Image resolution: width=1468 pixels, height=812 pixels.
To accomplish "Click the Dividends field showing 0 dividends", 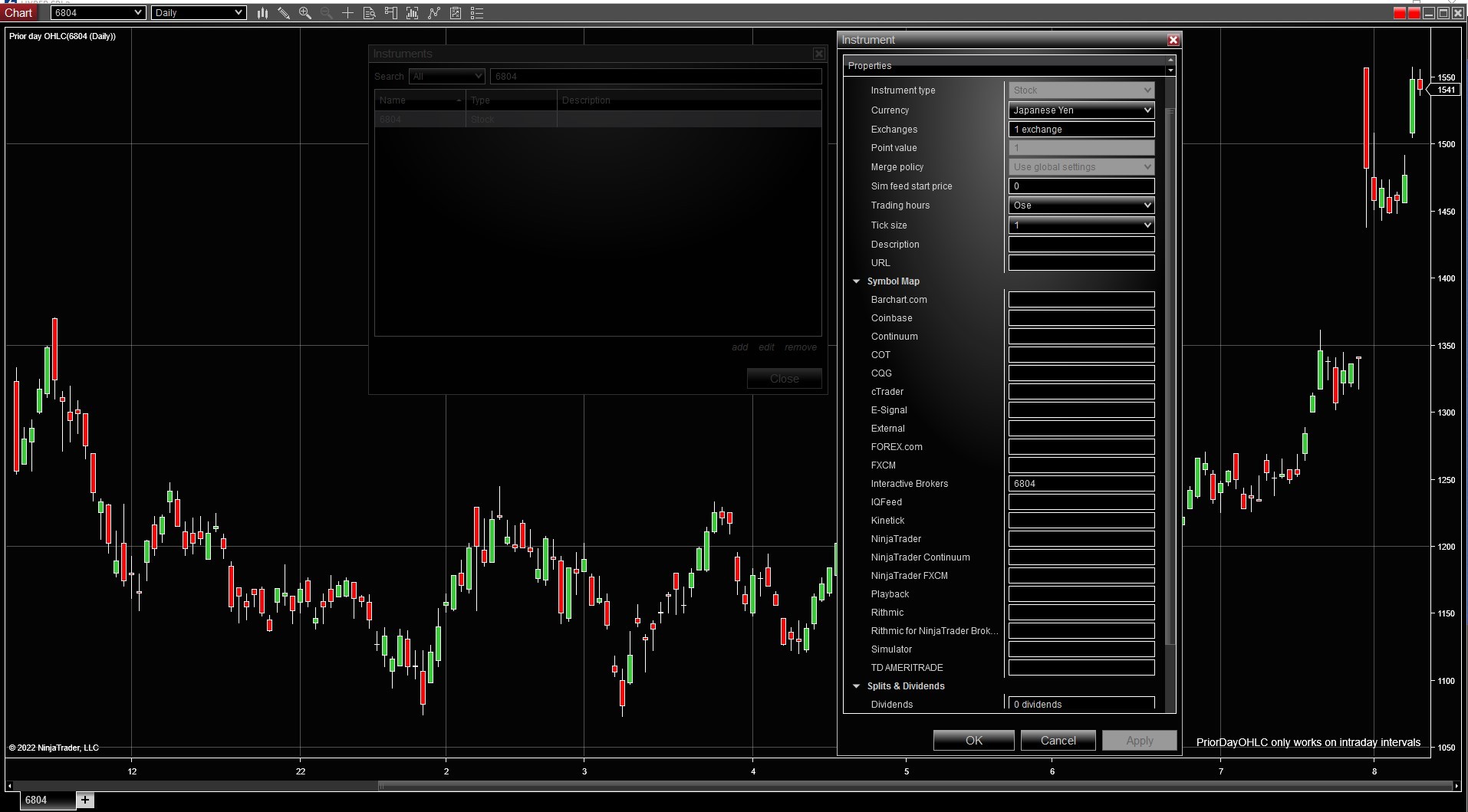I will click(1081, 705).
